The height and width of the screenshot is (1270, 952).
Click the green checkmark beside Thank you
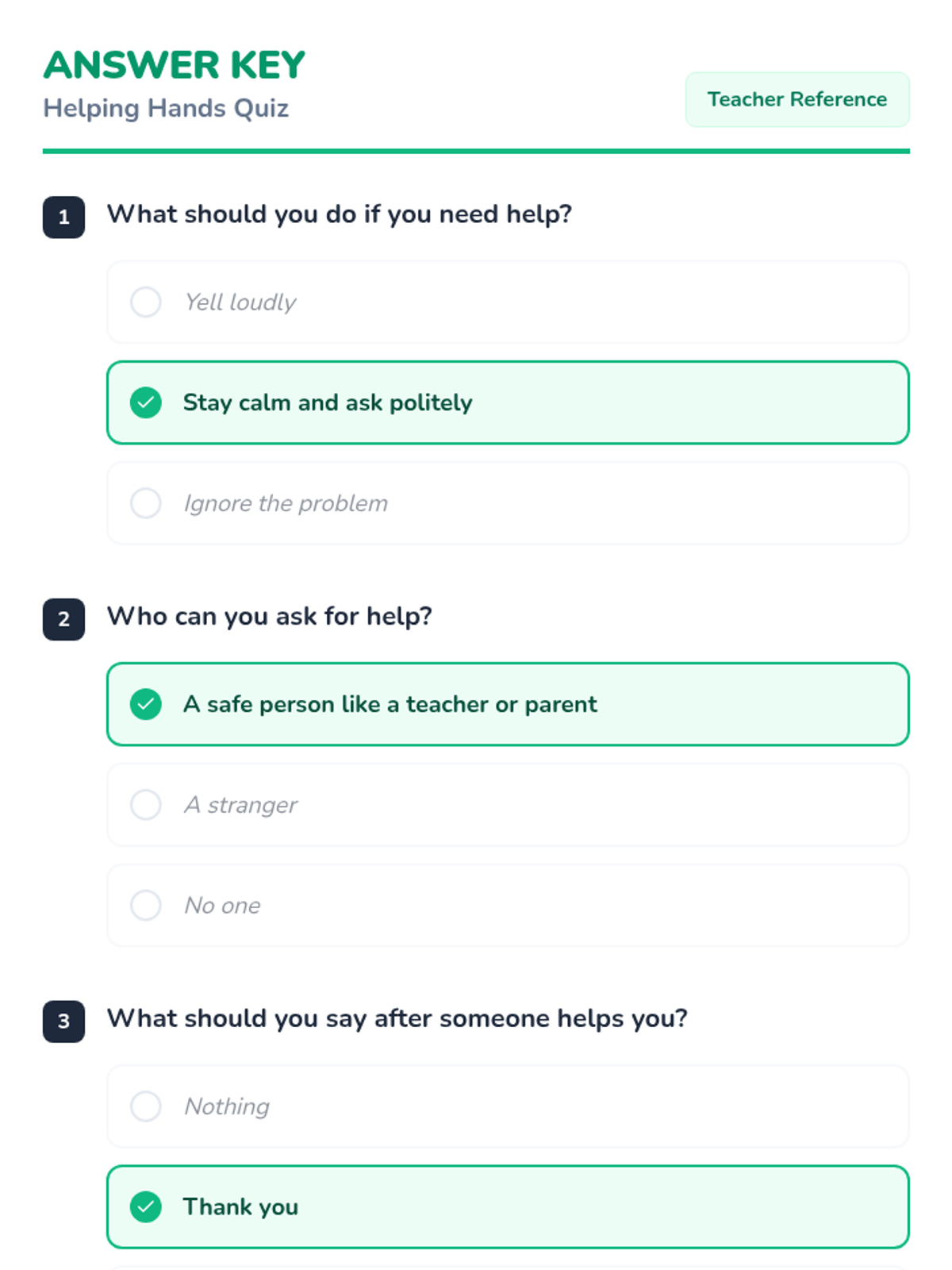tap(146, 1206)
